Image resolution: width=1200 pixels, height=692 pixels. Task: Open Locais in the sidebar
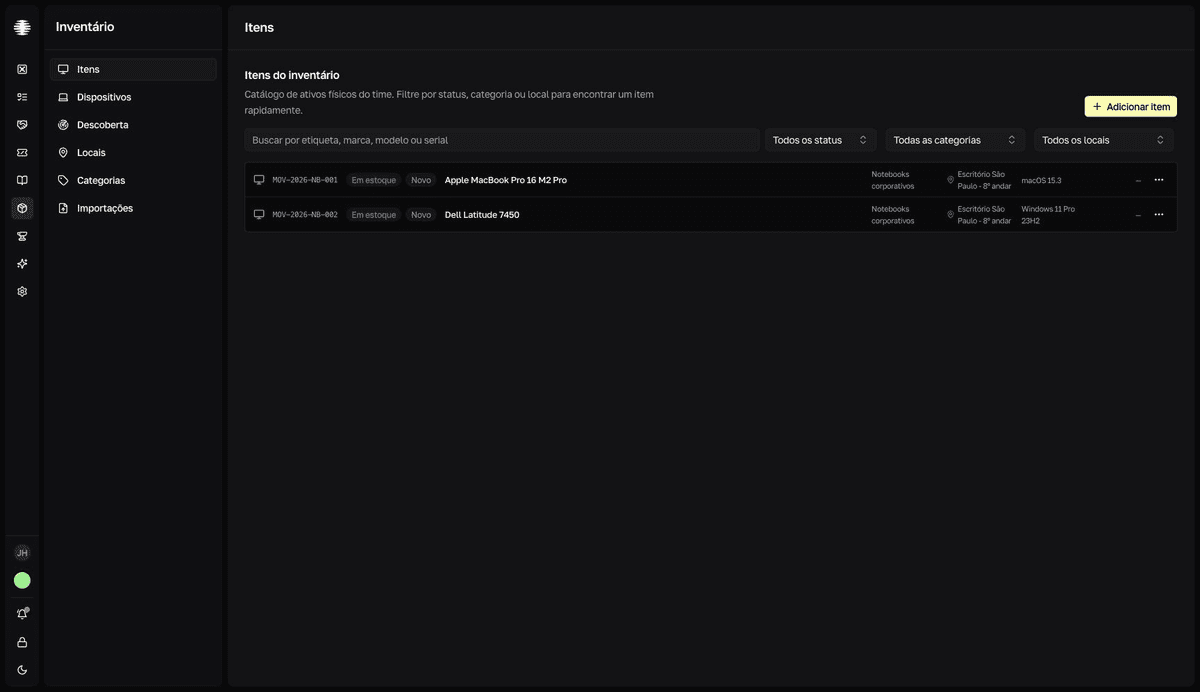click(x=133, y=153)
